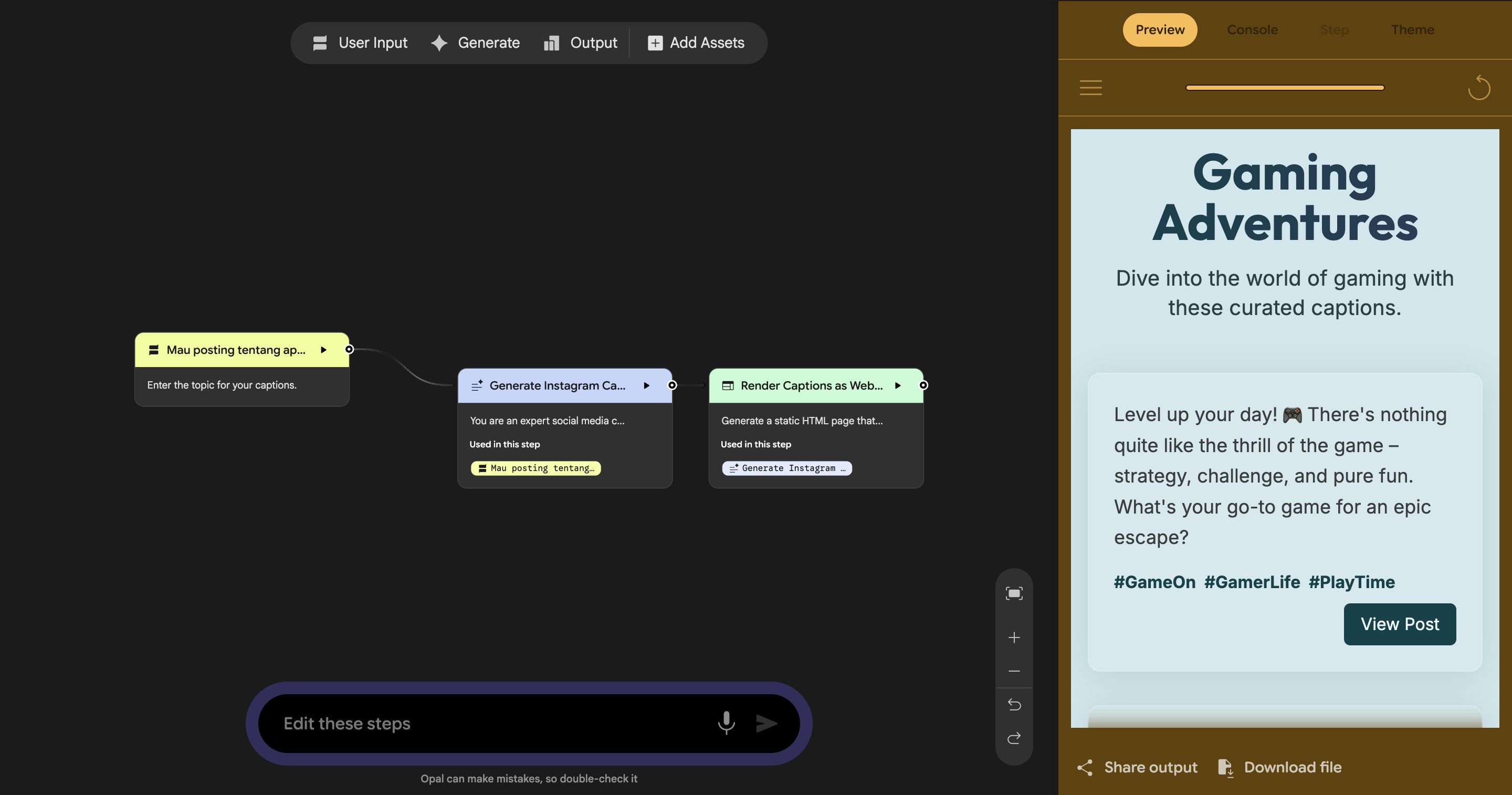Click the fit-to-screen zoom icon
This screenshot has width=1512, height=795.
tap(1014, 593)
